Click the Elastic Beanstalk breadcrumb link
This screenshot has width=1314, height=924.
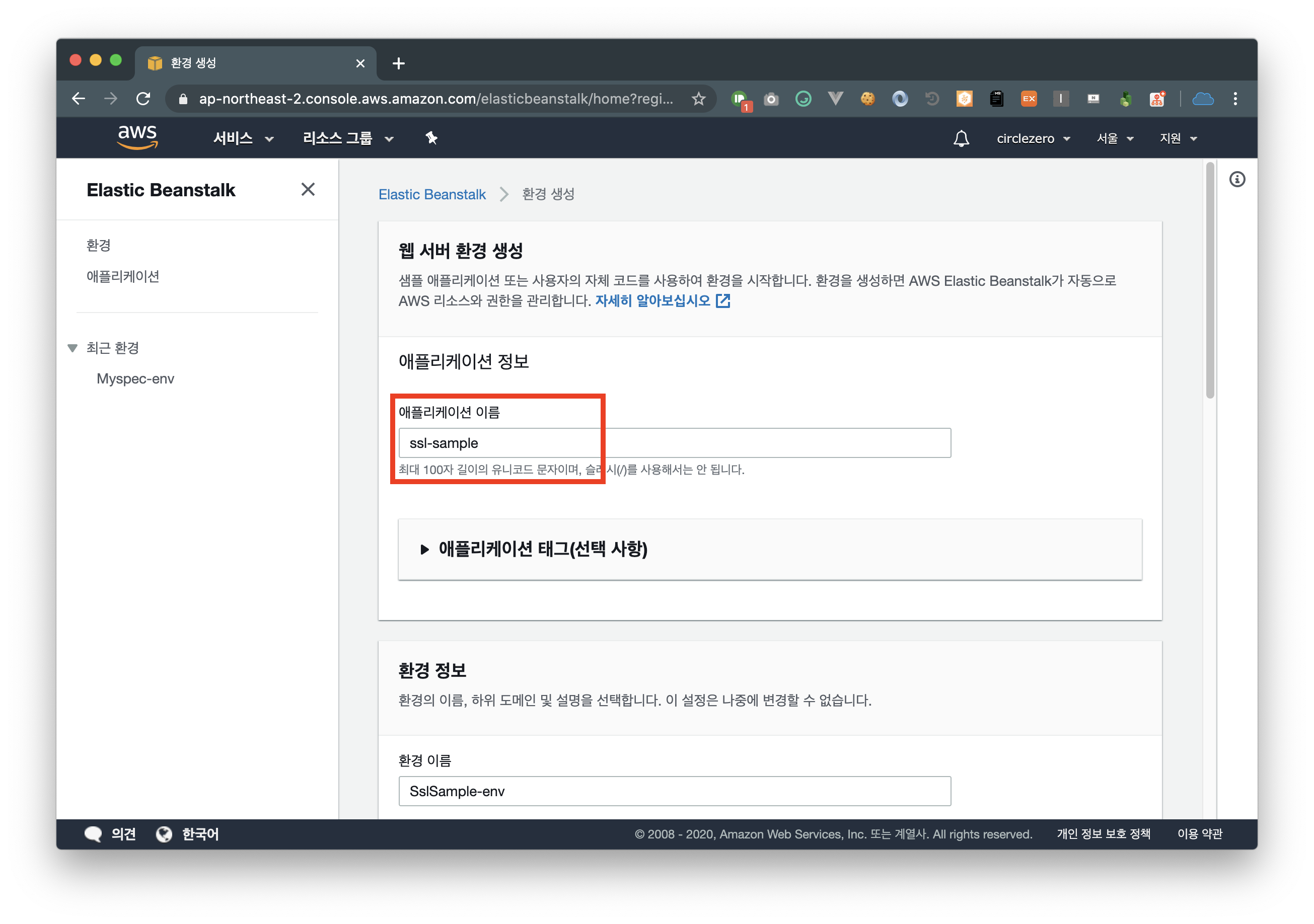coord(432,195)
